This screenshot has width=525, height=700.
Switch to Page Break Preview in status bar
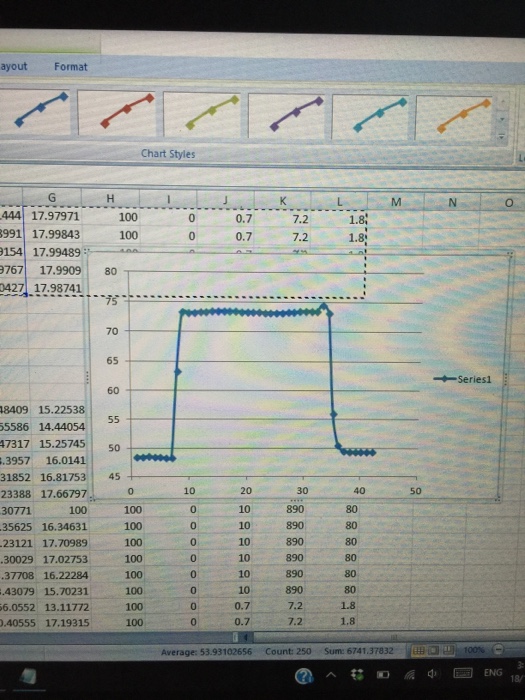click(448, 650)
